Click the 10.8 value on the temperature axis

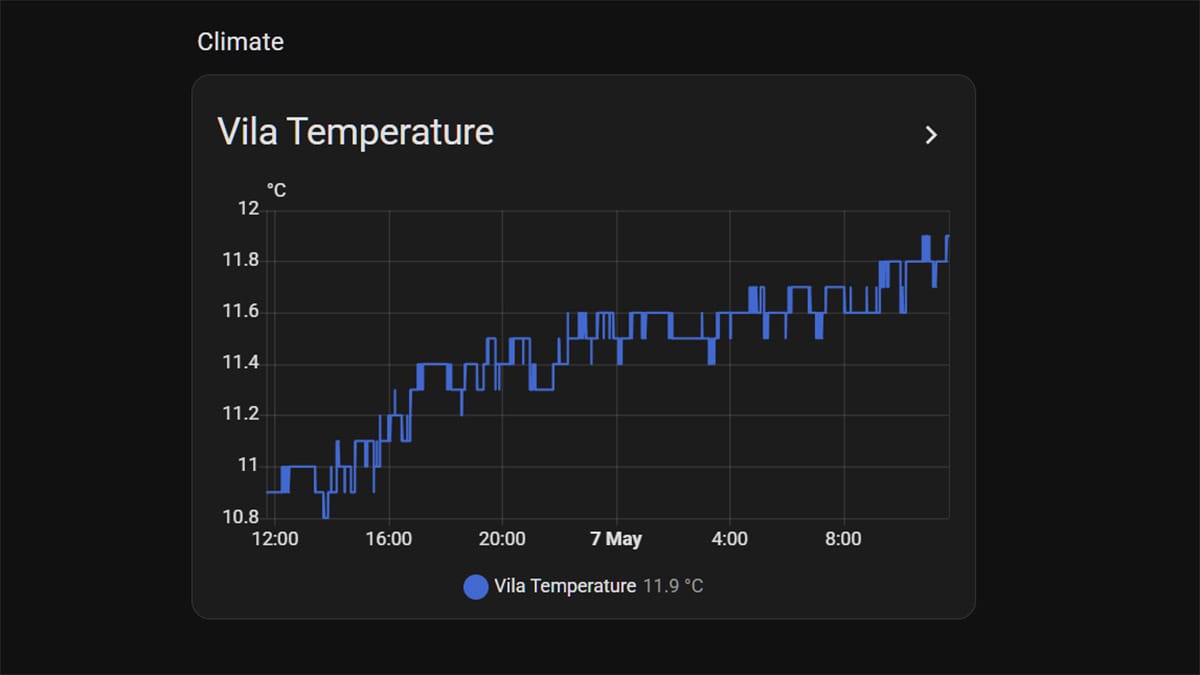[240, 517]
